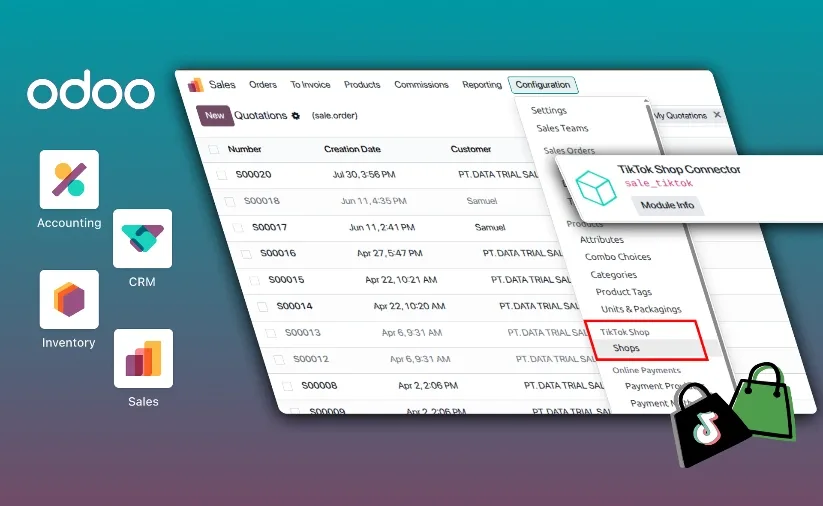Image resolution: width=823 pixels, height=506 pixels.
Task: Collapse the Configuration dropdown menu
Action: (x=543, y=85)
